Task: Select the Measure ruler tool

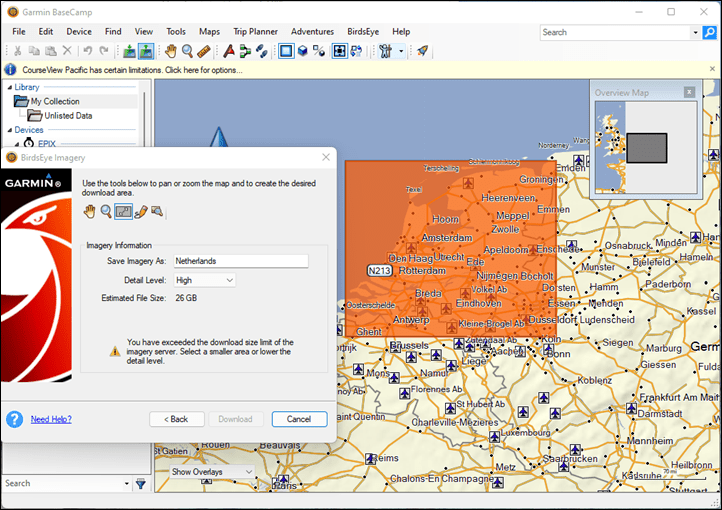Action: 204,51
